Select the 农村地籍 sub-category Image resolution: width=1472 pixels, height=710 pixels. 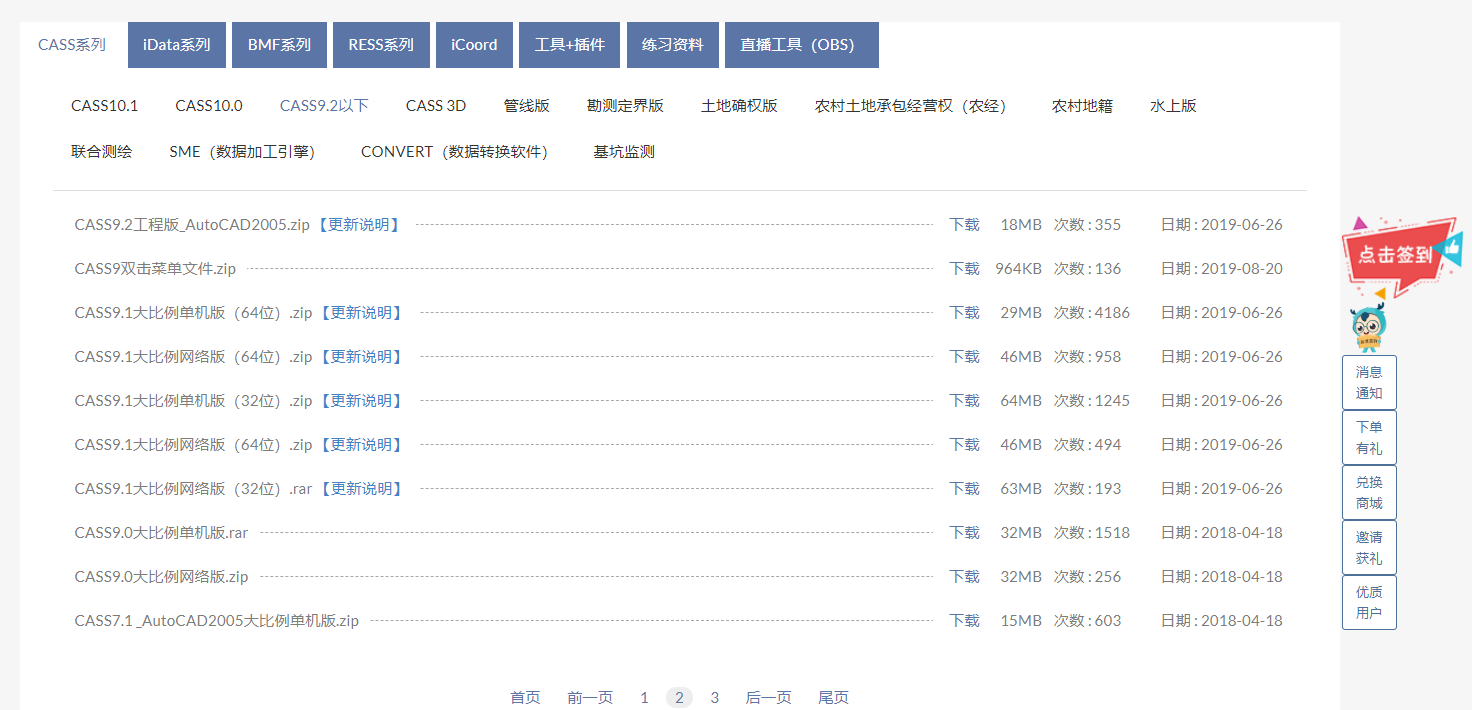(x=1082, y=106)
